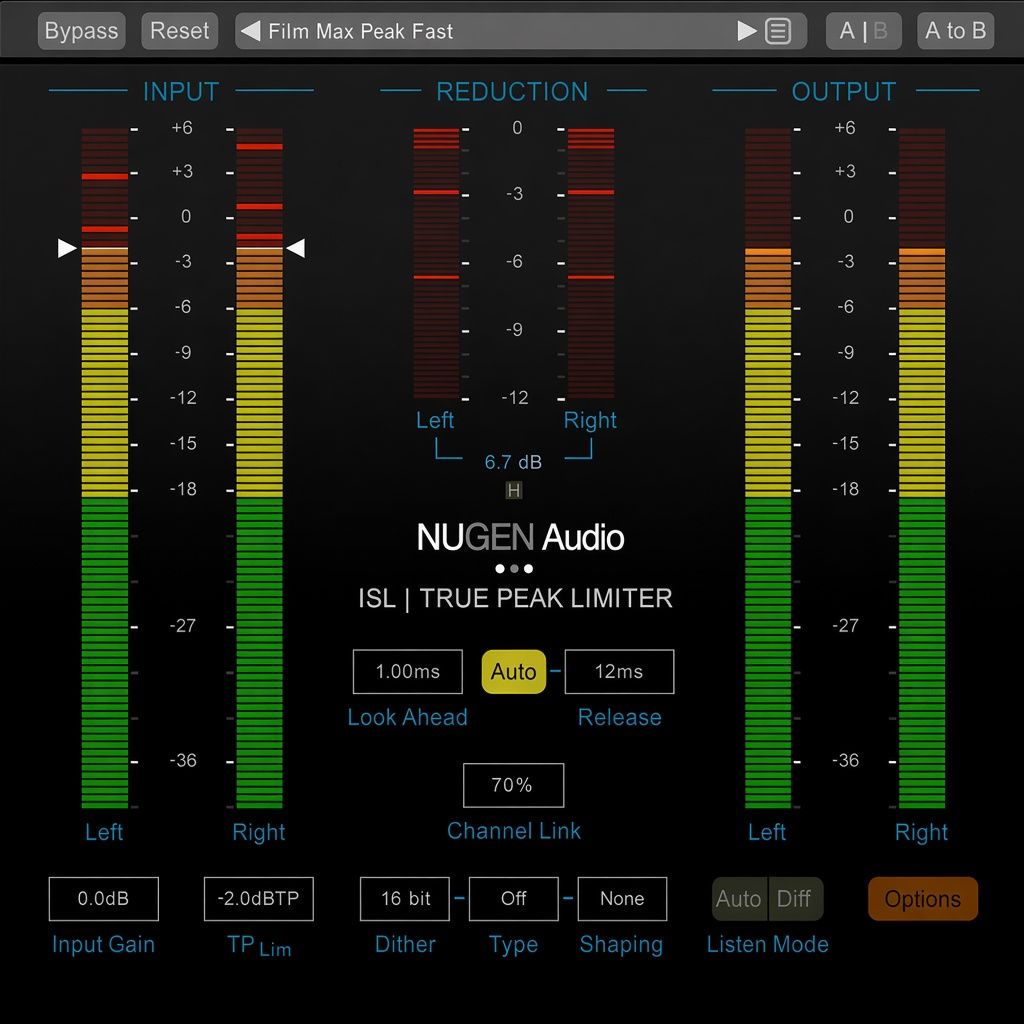Click the ISL True Peak Limiter title

pyautogui.click(x=515, y=598)
